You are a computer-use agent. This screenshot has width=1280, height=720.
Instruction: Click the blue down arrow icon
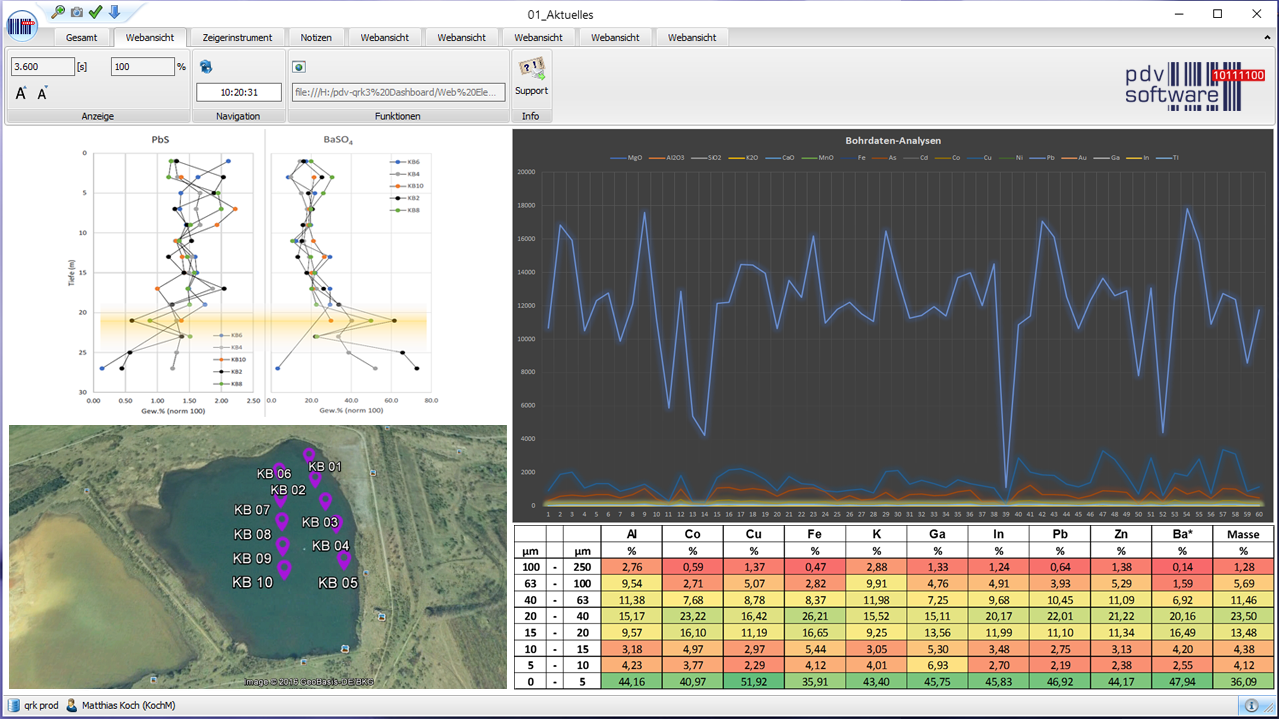coord(114,12)
